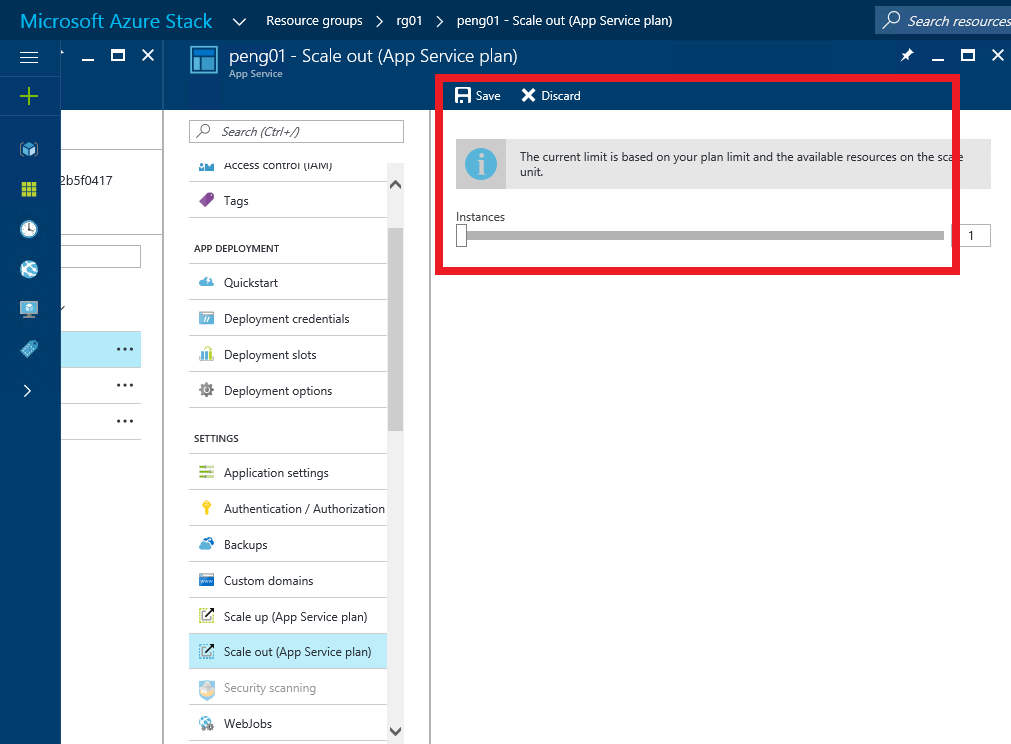The height and width of the screenshot is (744, 1011).
Task: Open the tag-shaped icon in sidebar
Action: 29,349
